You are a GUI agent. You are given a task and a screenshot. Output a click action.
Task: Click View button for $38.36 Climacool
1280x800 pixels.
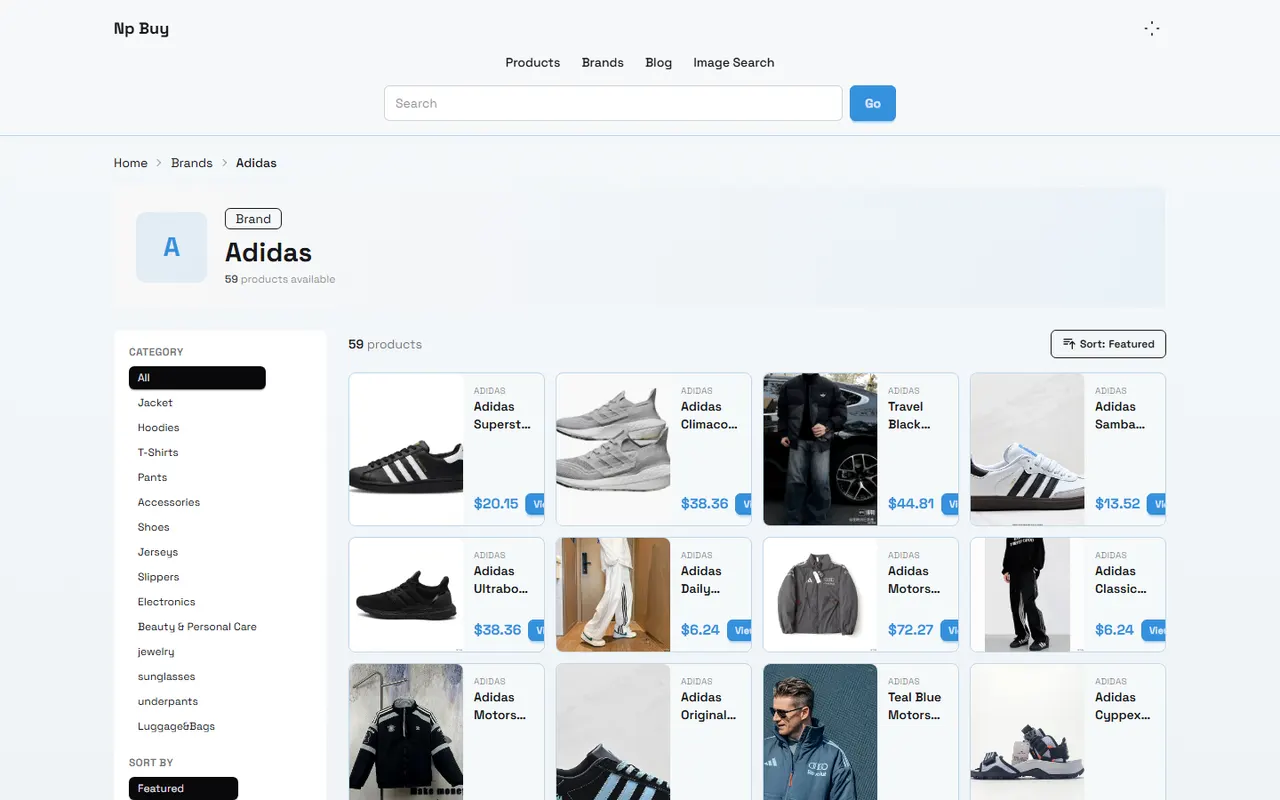click(x=743, y=504)
